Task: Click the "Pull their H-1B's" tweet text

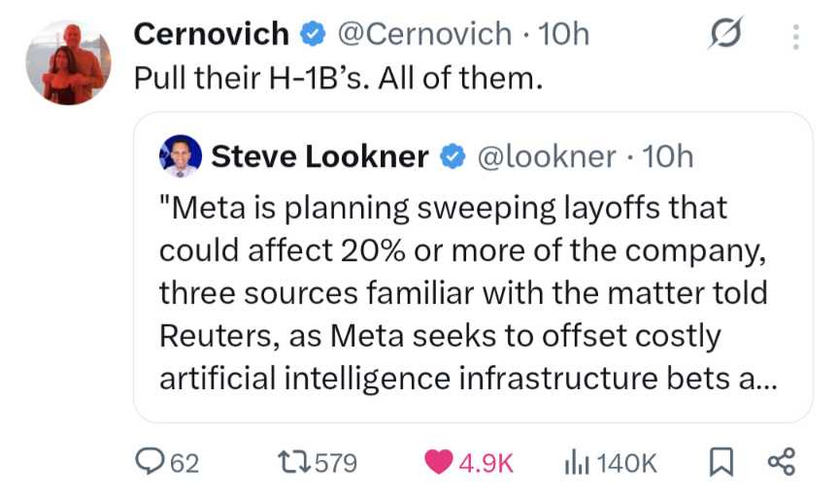Action: [338, 80]
